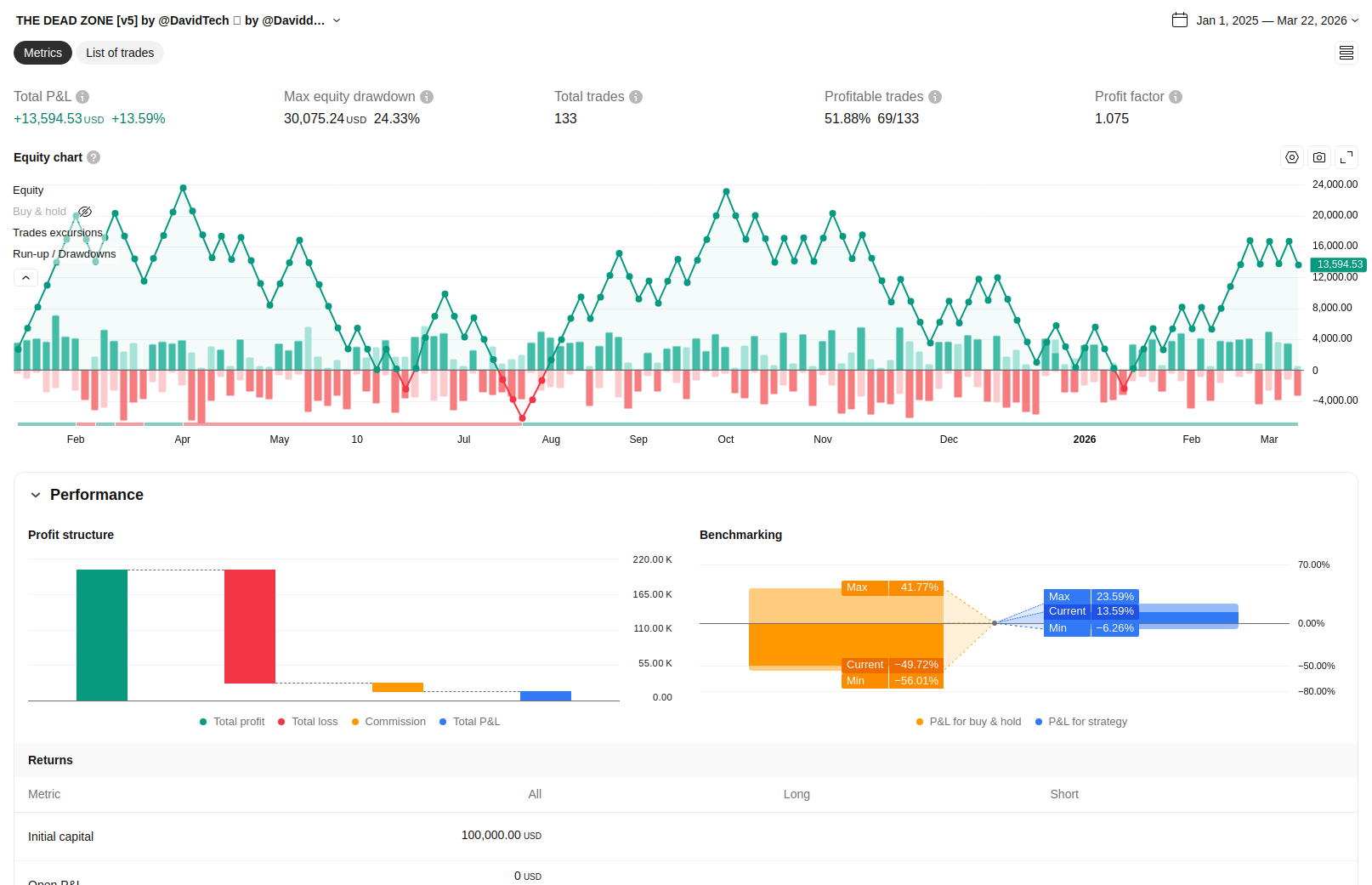This screenshot has height=885, width=1372.
Task: Click info icon next to Profitable trades
Action: (x=935, y=97)
